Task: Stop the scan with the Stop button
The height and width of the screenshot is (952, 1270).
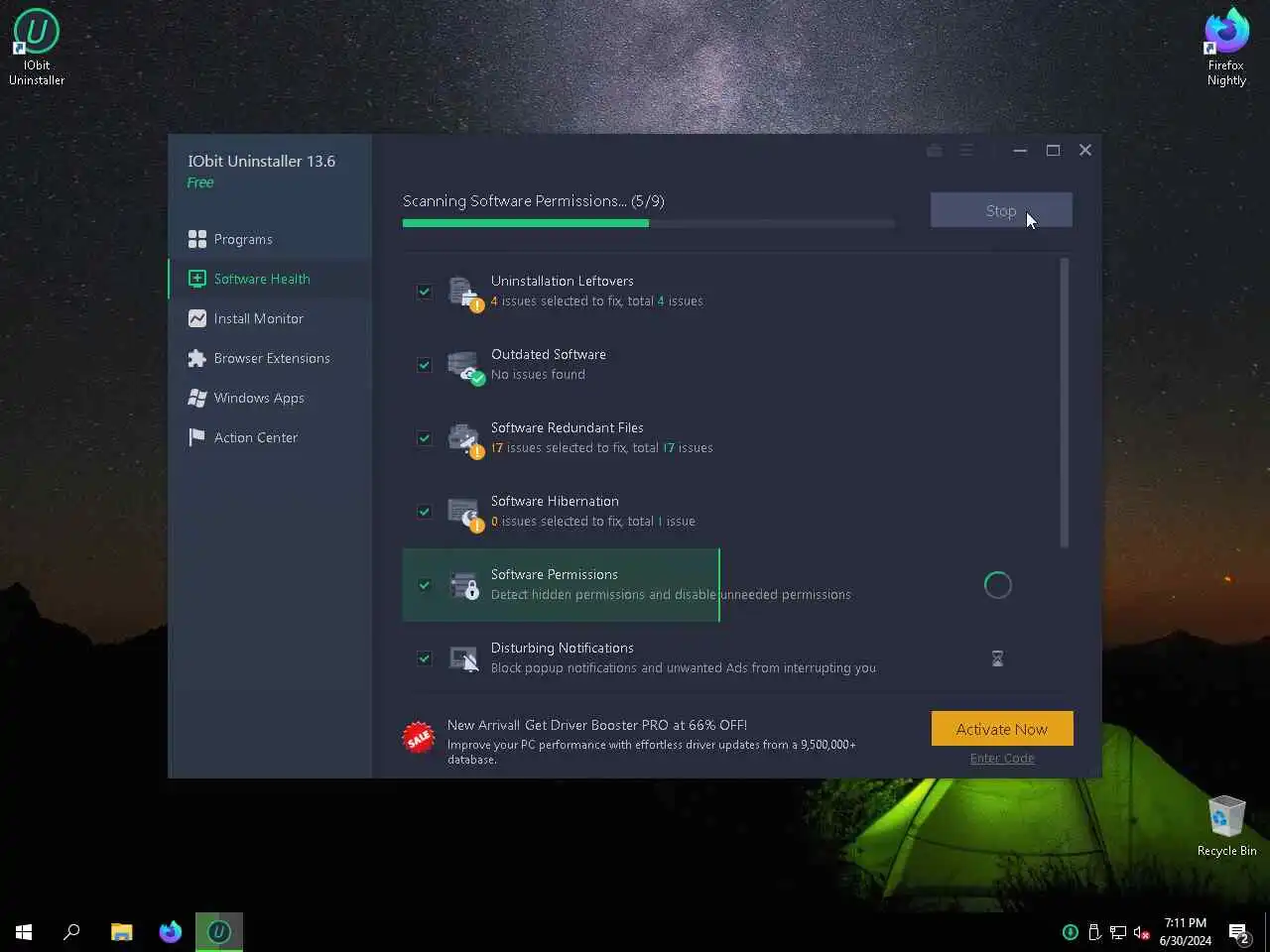Action: click(1001, 210)
